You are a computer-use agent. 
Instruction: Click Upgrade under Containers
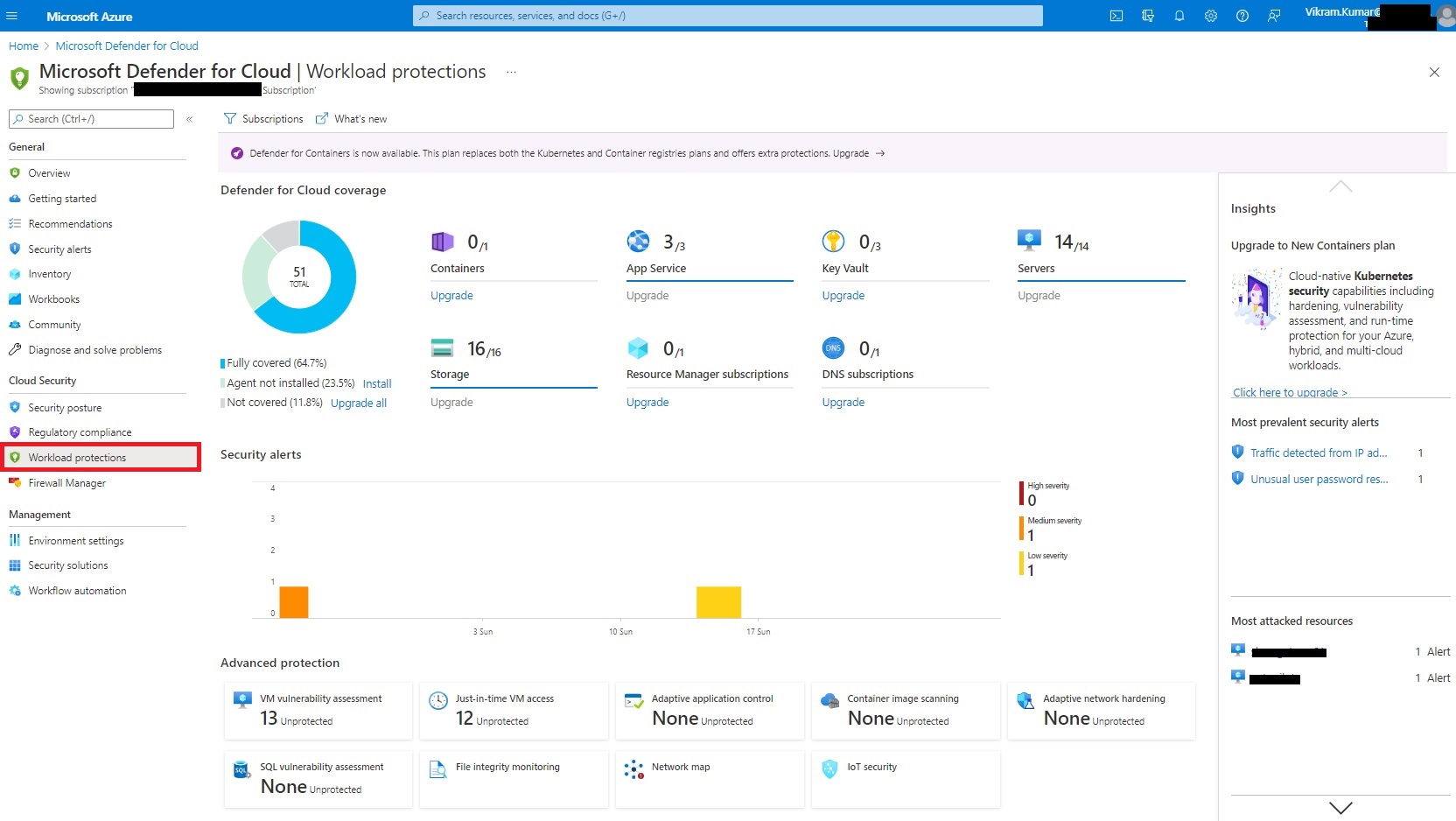click(x=451, y=296)
